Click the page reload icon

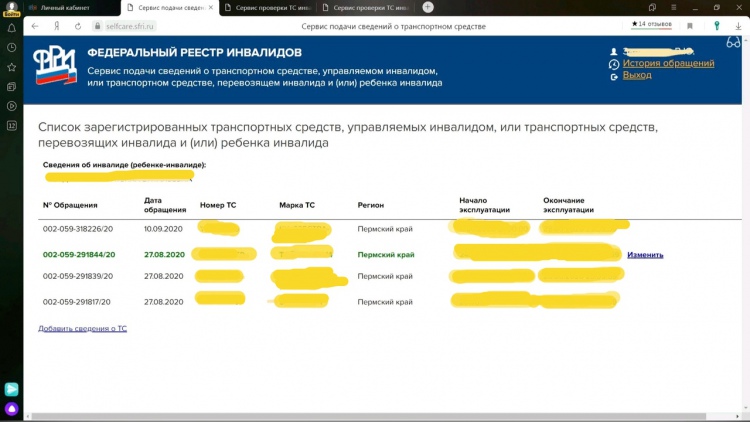pos(79,25)
